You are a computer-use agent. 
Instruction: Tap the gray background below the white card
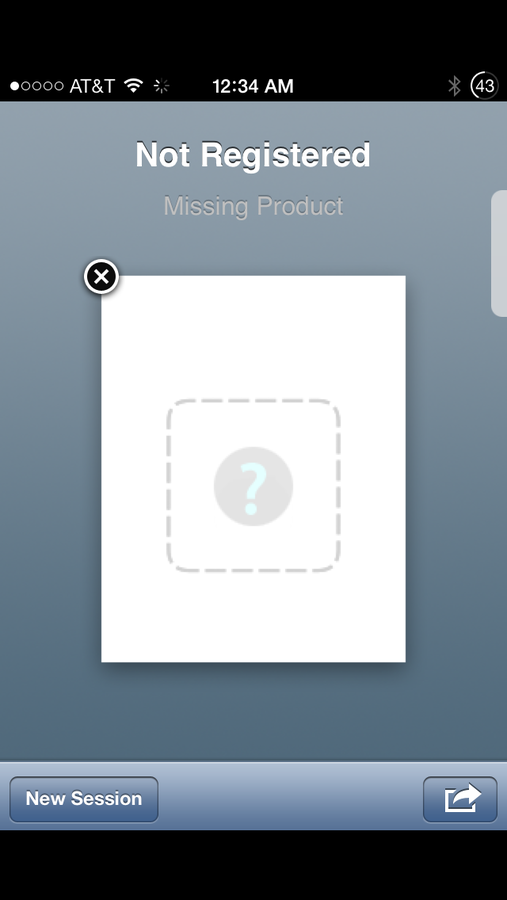tap(253, 712)
